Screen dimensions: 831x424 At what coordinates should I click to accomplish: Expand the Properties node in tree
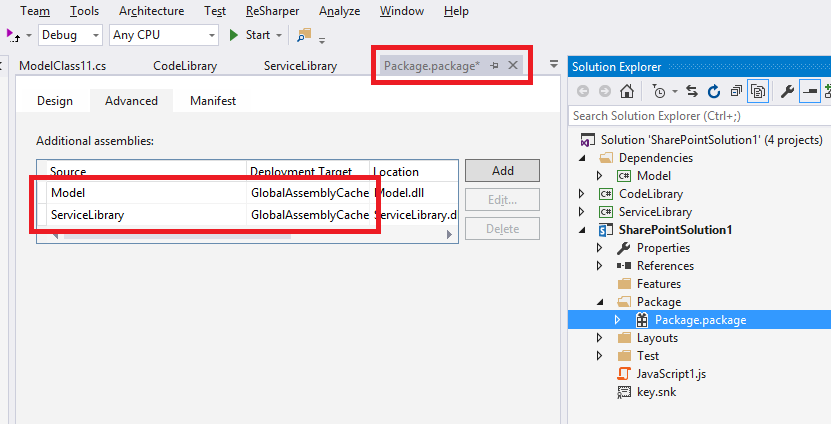(600, 248)
